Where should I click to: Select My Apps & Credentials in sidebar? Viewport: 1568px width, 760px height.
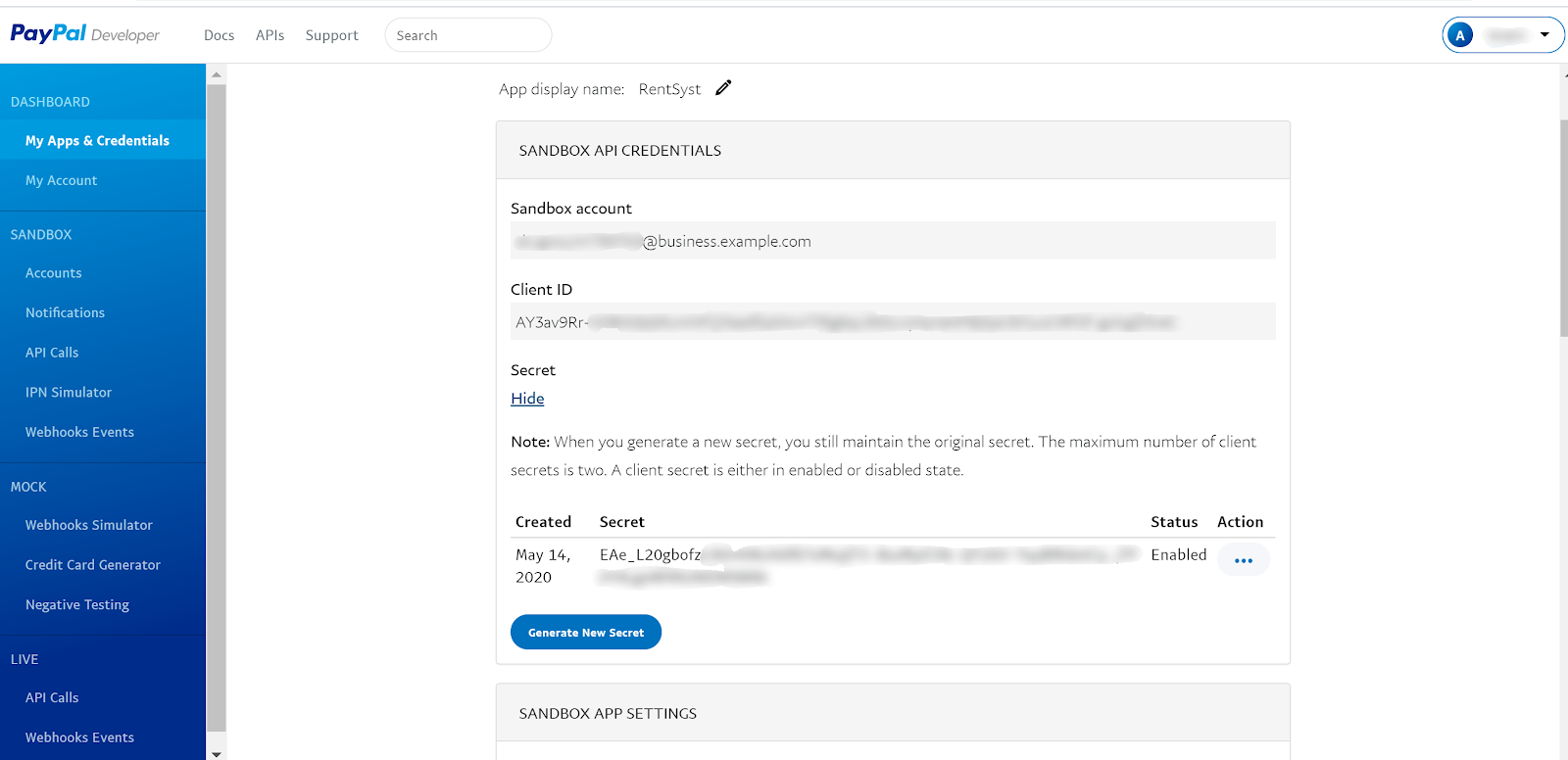[x=103, y=140]
